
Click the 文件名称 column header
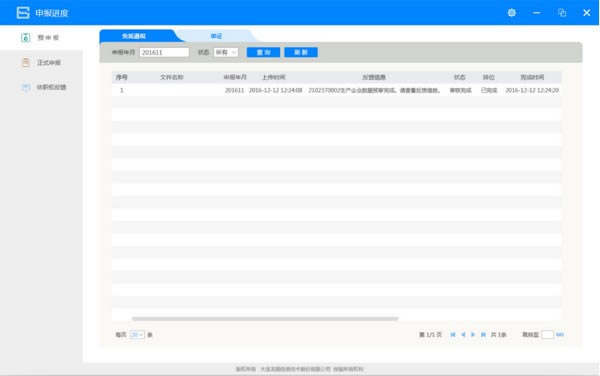point(172,77)
